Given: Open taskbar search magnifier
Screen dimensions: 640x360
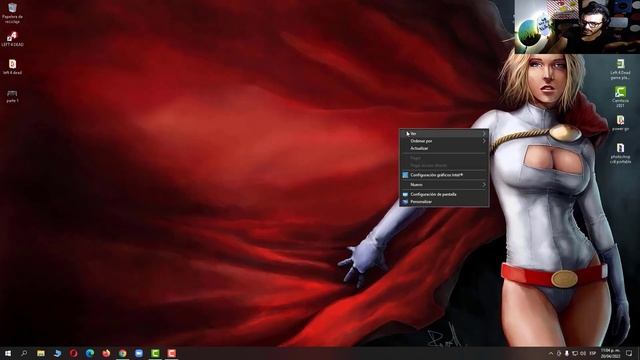Looking at the screenshot, I should pyautogui.click(x=24, y=353).
